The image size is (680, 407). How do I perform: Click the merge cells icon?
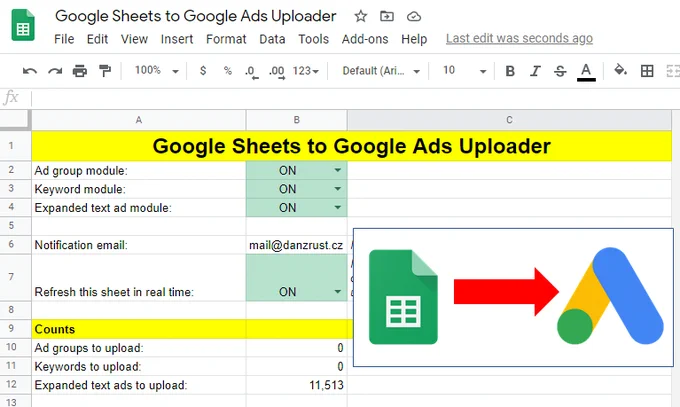point(673,71)
